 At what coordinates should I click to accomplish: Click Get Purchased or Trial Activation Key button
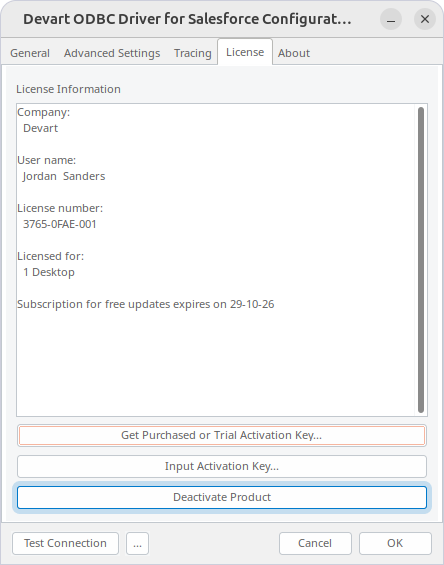coord(222,435)
